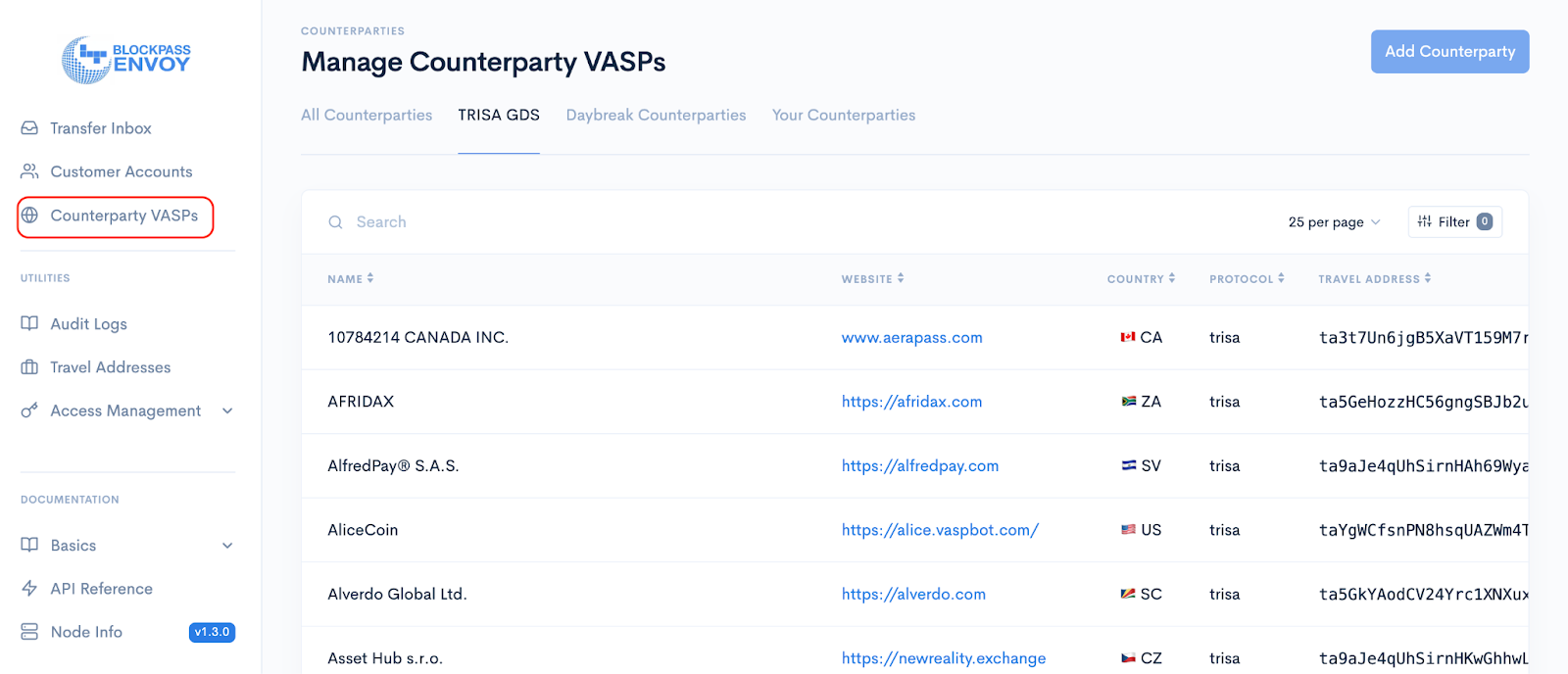Go to Travel Addresses page
The image size is (1568, 674).
tap(110, 367)
